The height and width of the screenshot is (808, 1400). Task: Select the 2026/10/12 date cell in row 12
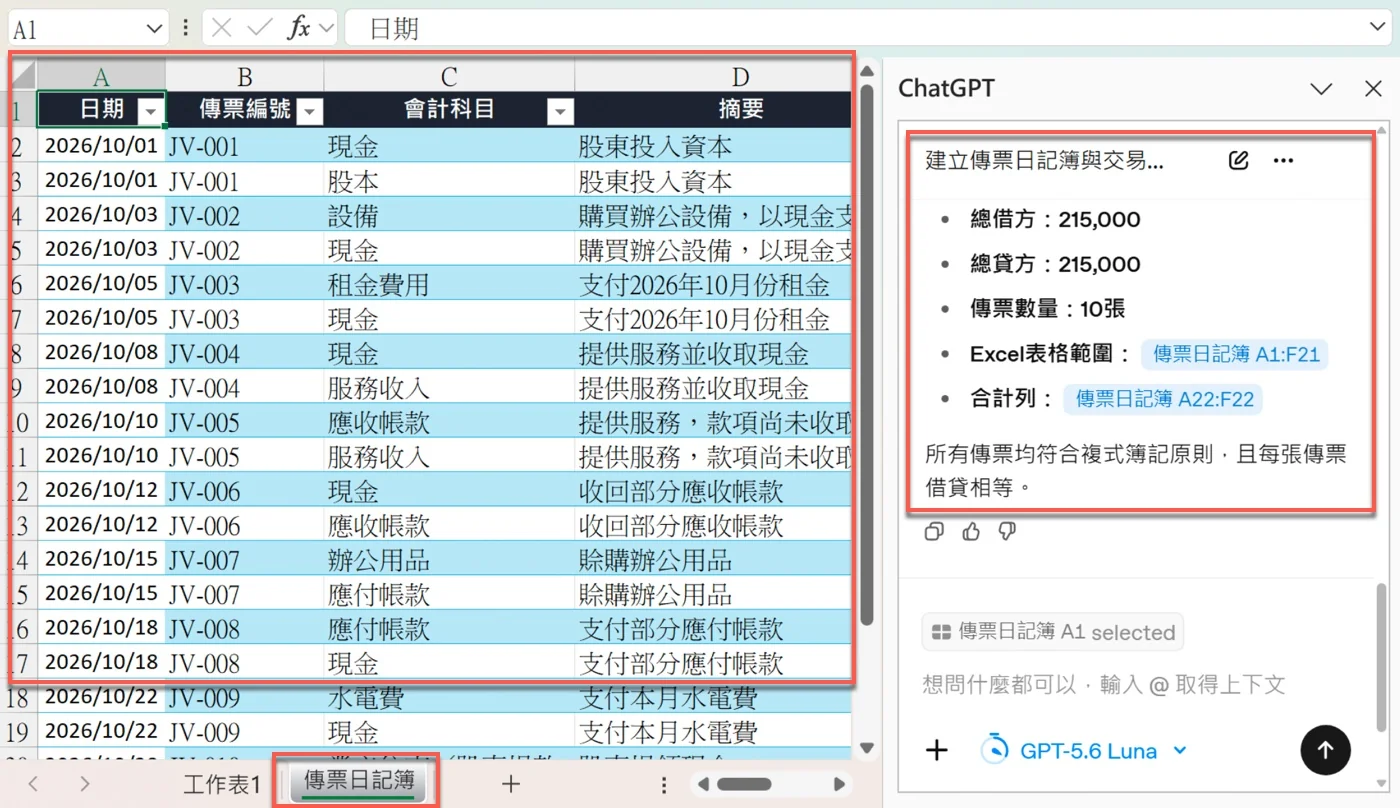click(101, 490)
